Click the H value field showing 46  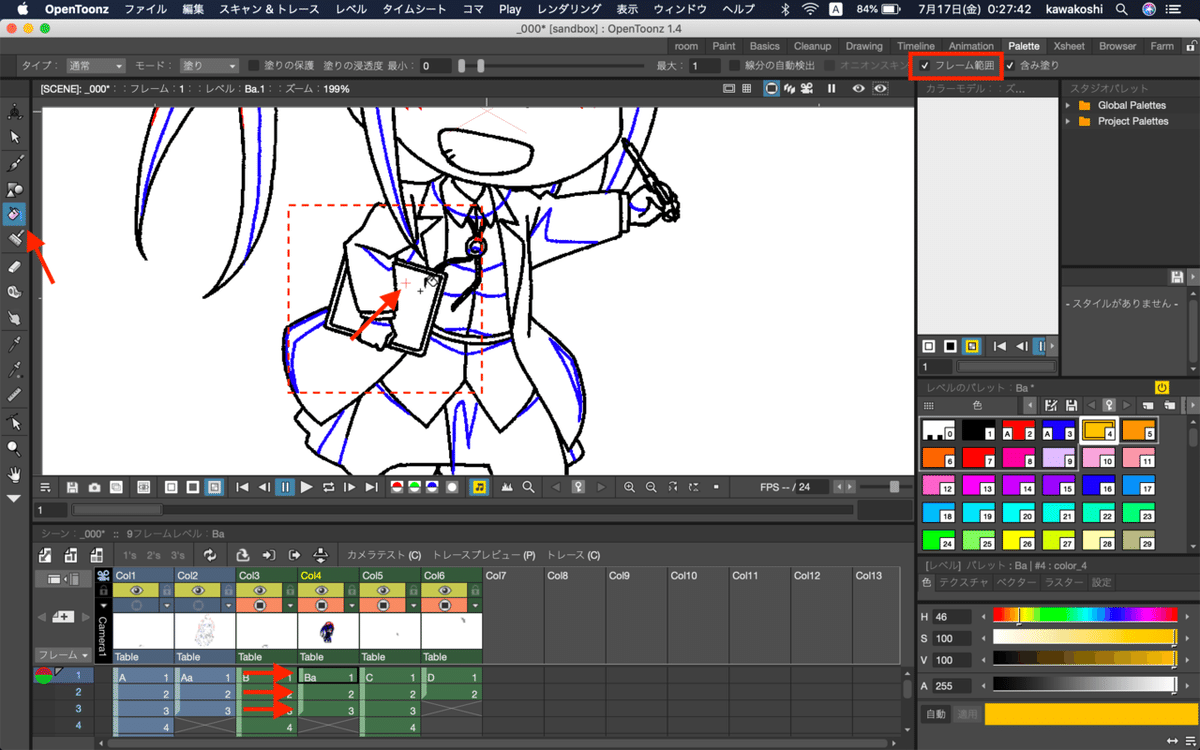coord(953,616)
